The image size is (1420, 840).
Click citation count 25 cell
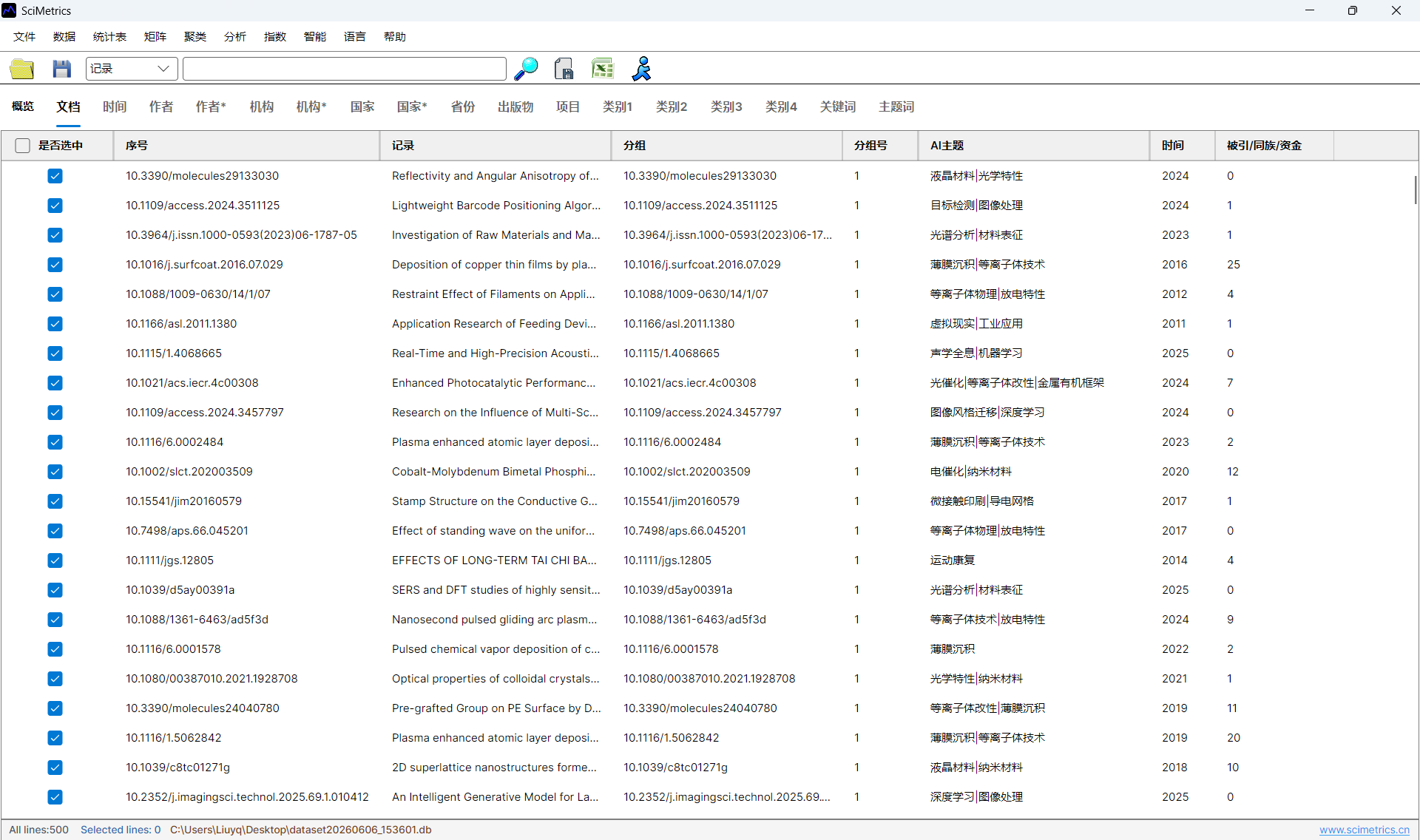click(x=1234, y=265)
